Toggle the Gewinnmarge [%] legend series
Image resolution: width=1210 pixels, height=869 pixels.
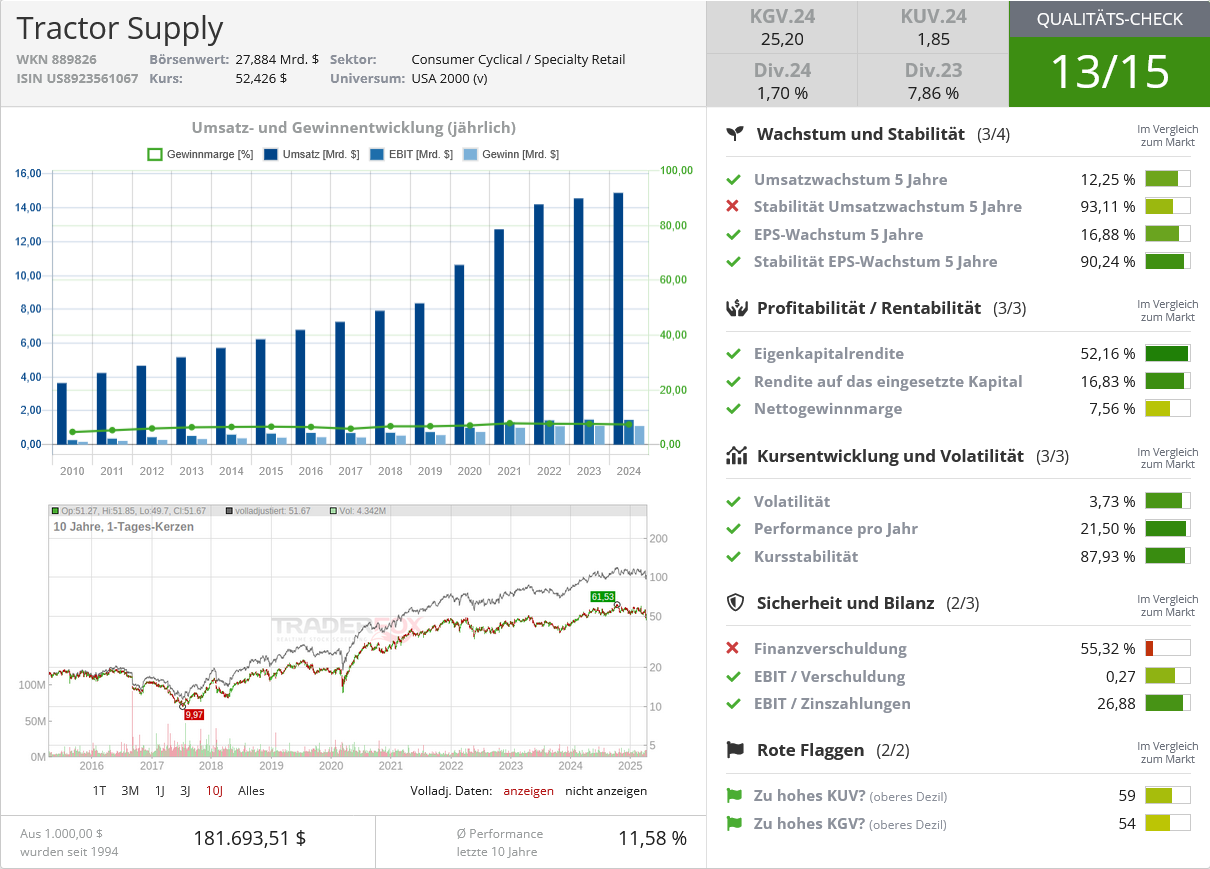(x=200, y=155)
